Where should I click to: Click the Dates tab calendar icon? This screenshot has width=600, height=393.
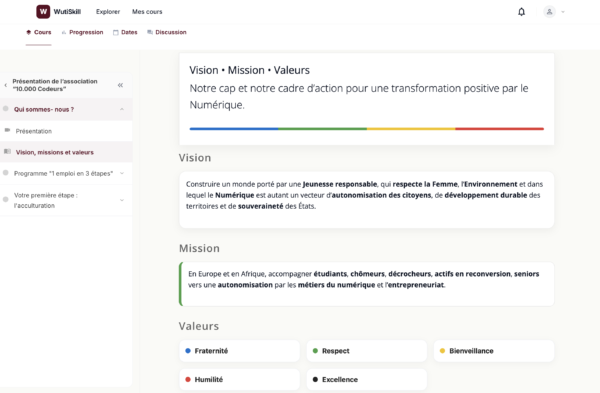coord(116,33)
